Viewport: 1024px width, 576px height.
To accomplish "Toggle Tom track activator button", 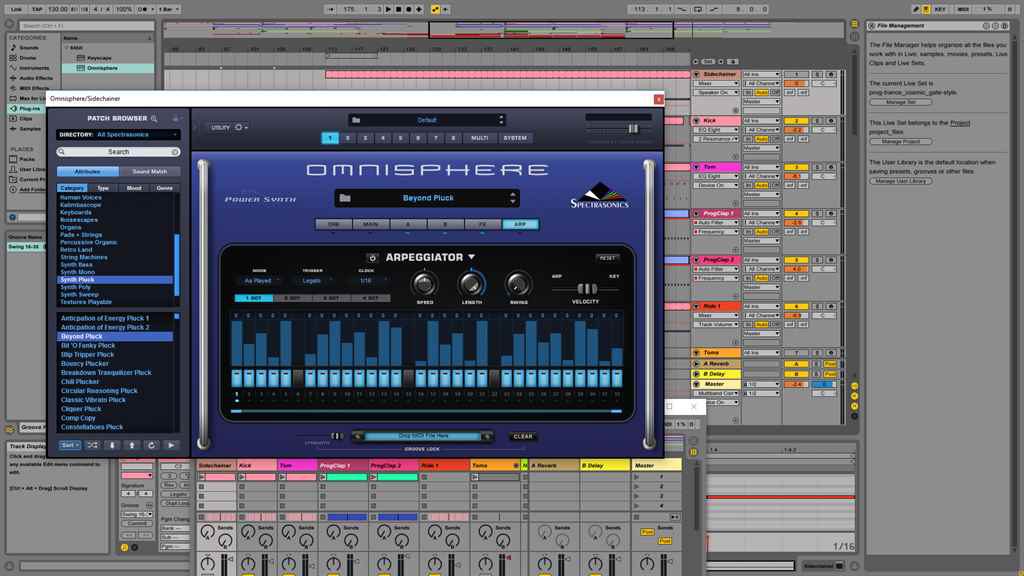I will click(795, 167).
